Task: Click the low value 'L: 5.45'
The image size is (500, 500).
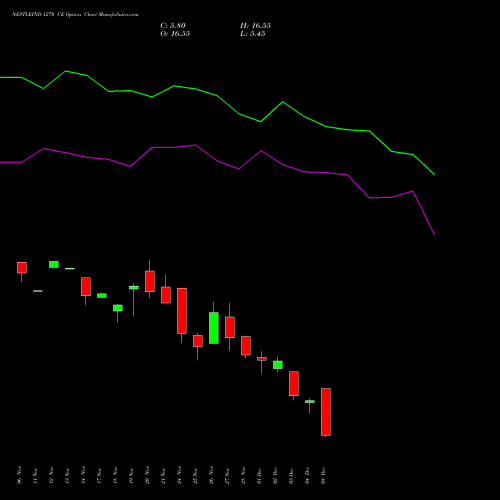Action: pos(253,34)
